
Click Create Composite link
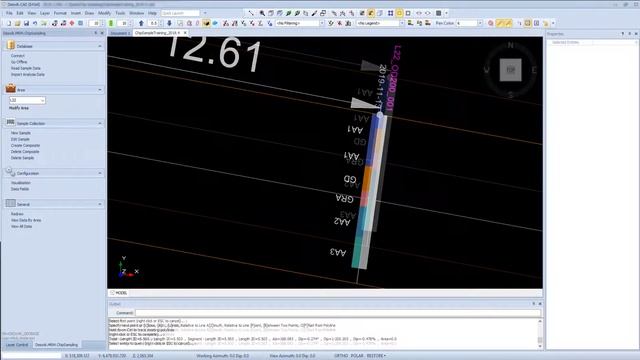25,145
